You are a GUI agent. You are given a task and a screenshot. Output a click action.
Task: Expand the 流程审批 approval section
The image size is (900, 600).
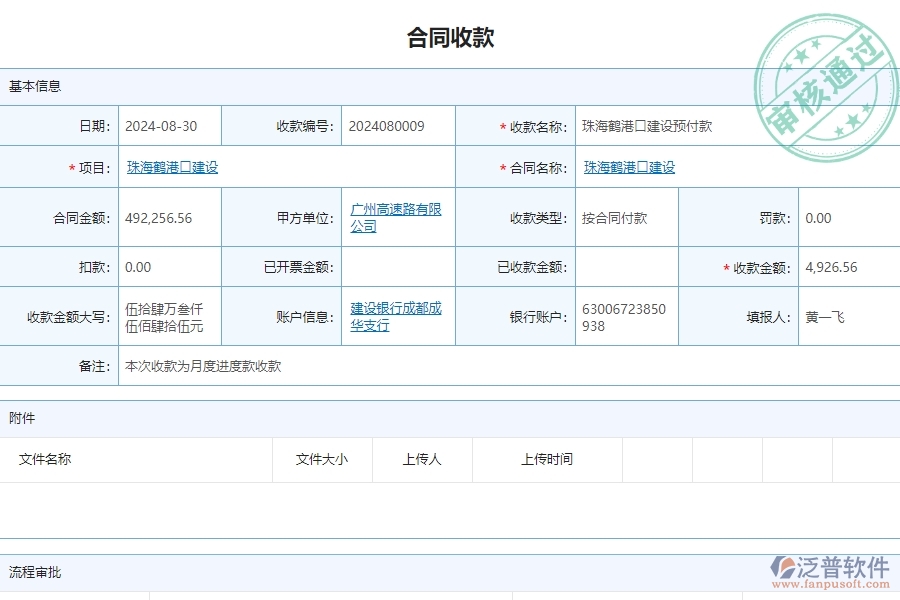(x=31, y=572)
